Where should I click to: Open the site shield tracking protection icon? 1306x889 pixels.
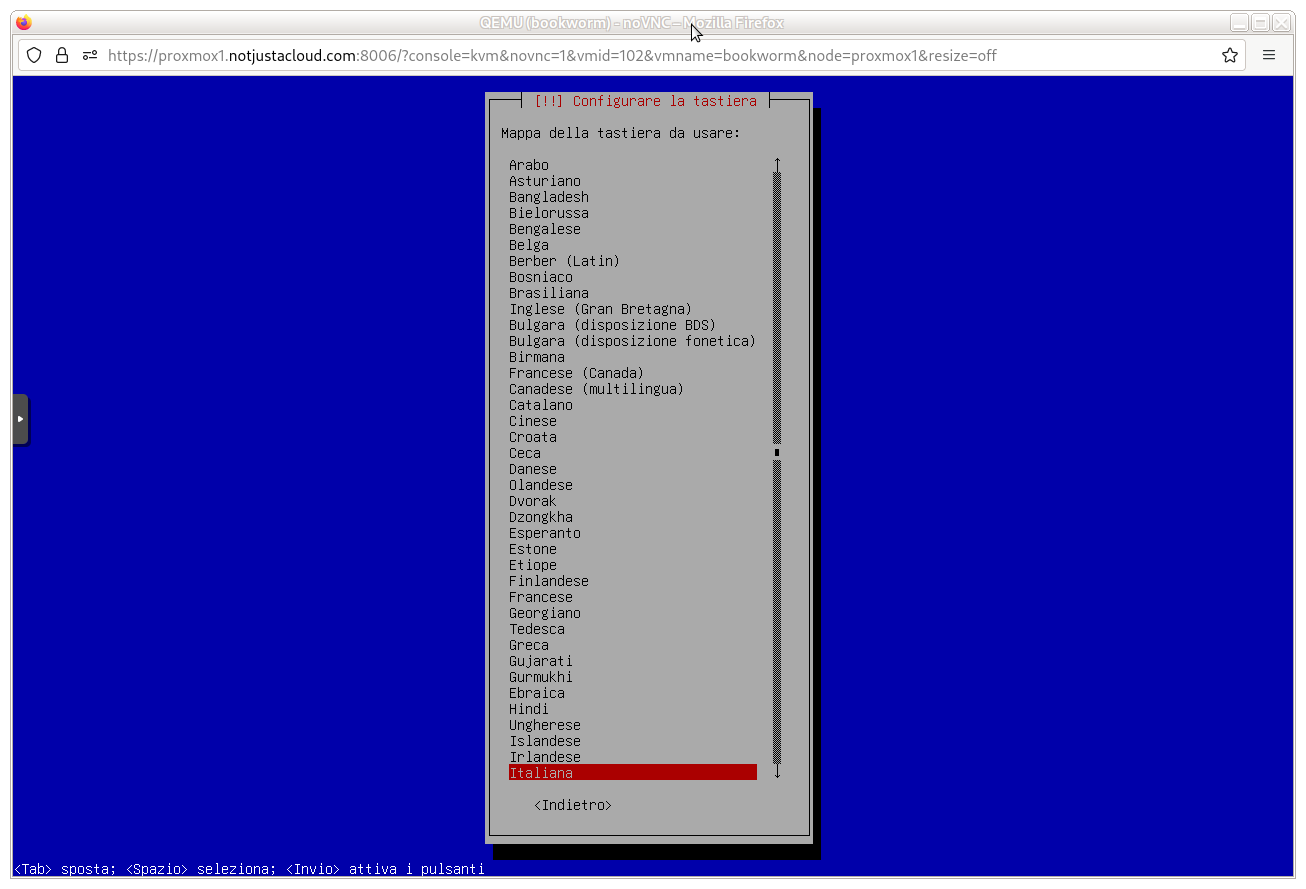coord(34,56)
